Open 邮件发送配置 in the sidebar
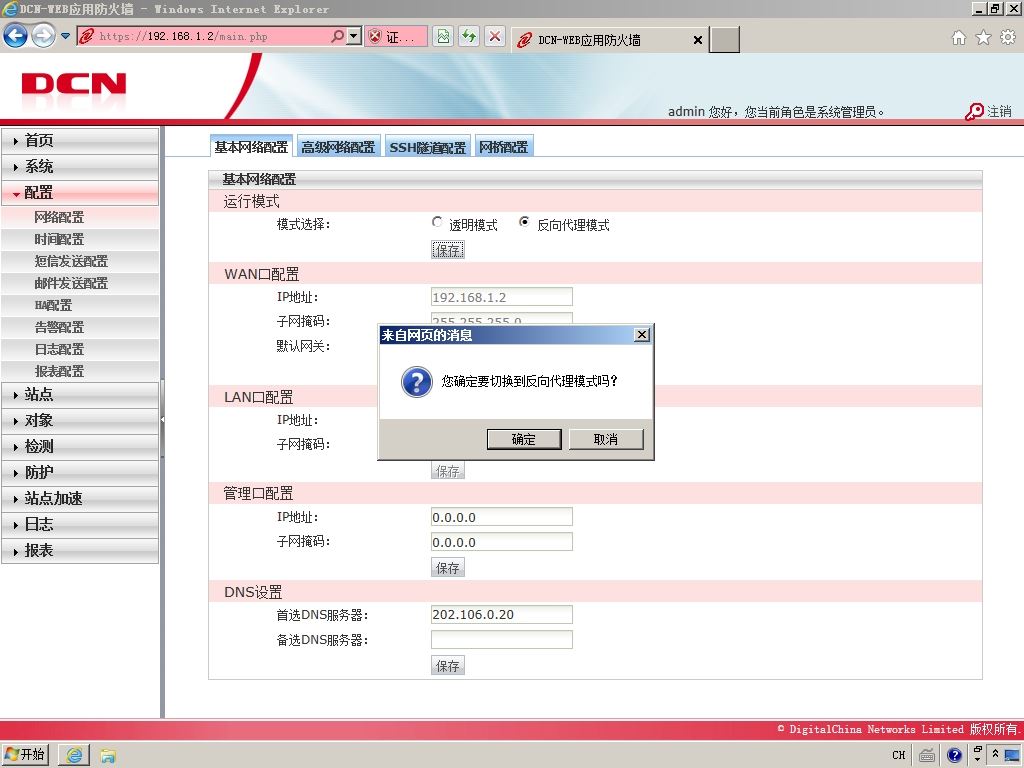 [80, 283]
